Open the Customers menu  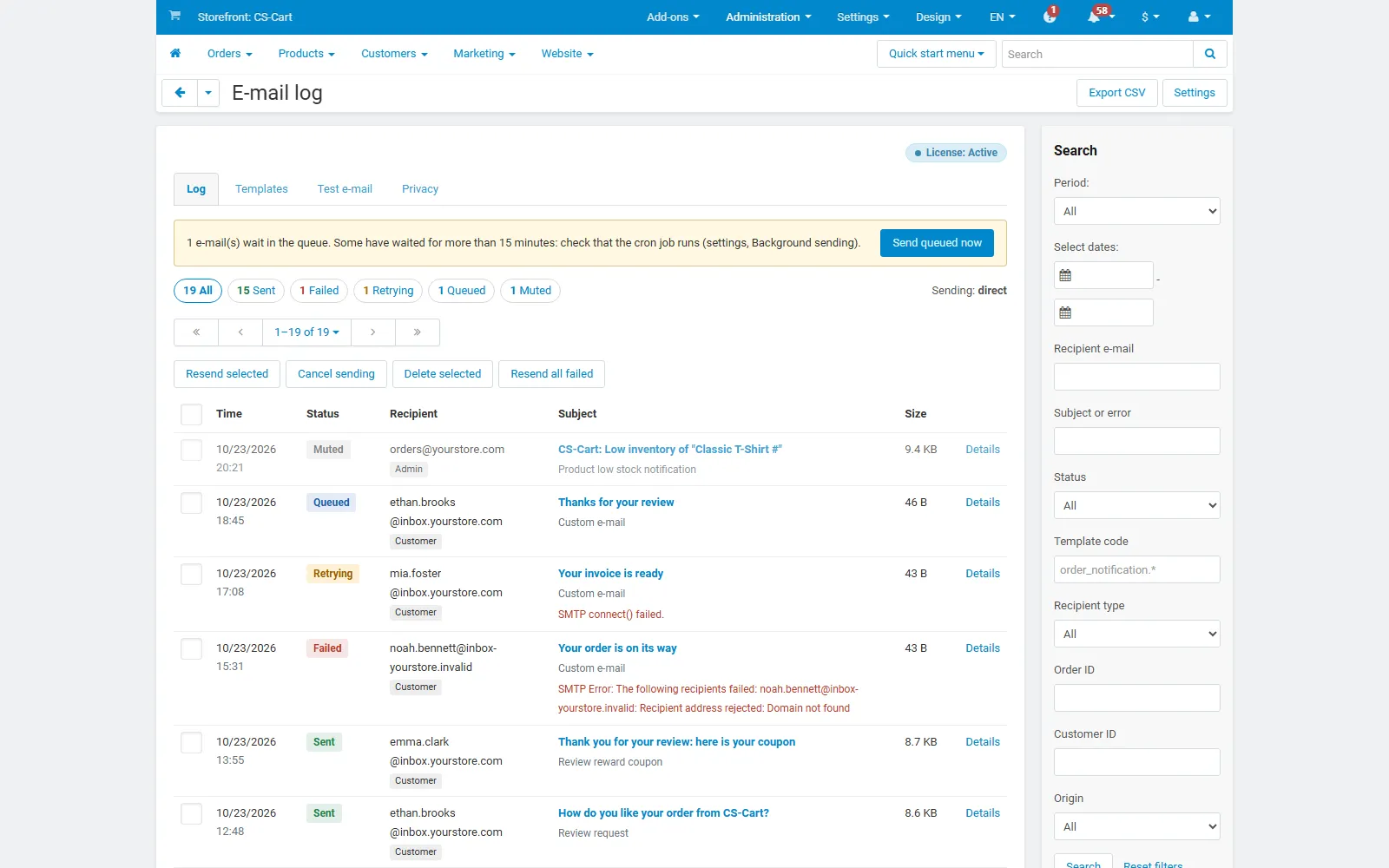click(x=394, y=54)
